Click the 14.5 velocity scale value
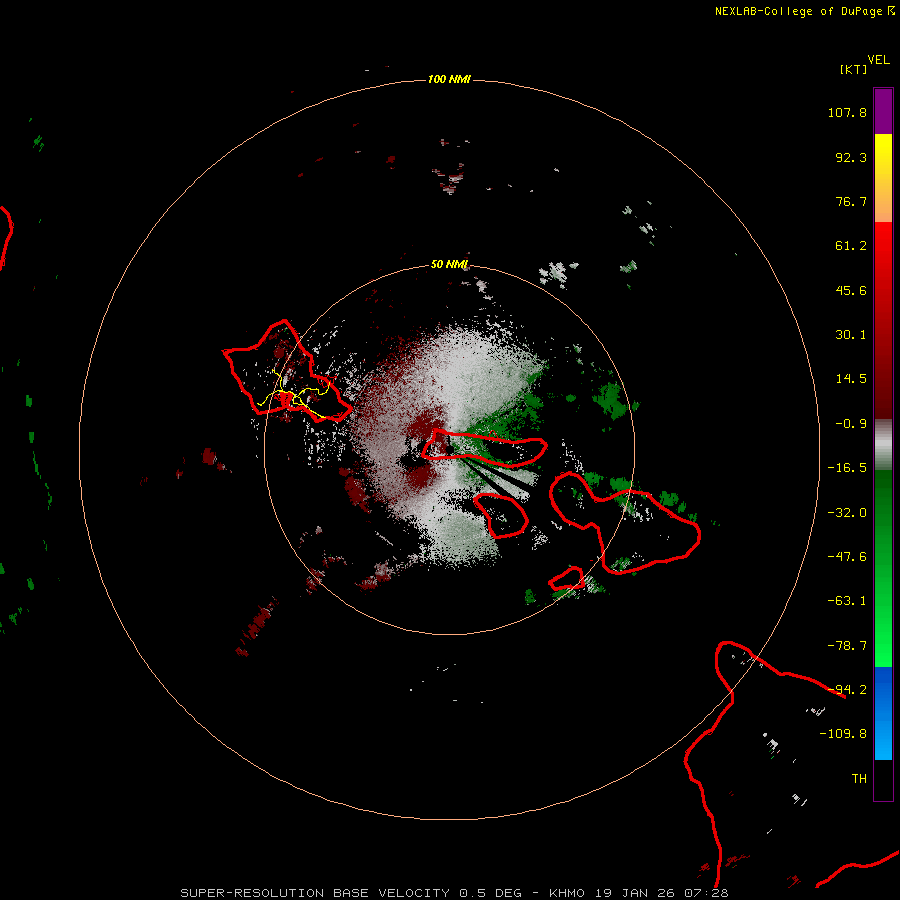 click(x=851, y=379)
